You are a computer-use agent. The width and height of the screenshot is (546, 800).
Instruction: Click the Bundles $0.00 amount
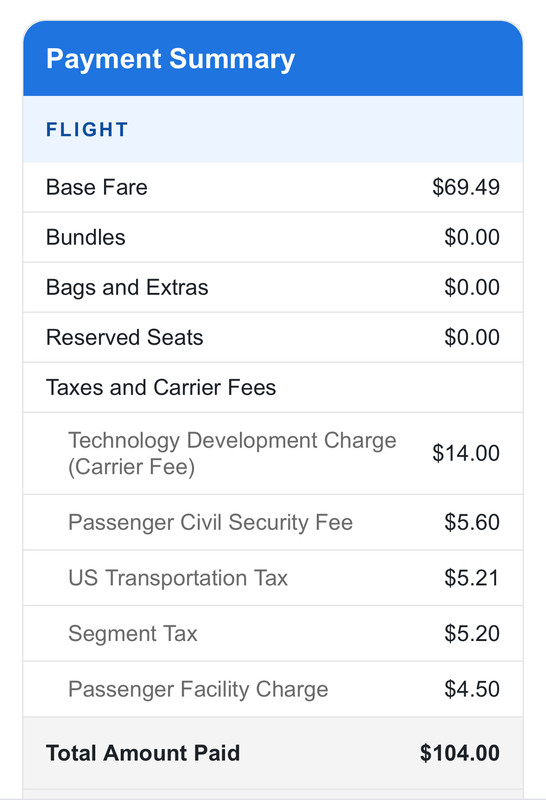[472, 237]
